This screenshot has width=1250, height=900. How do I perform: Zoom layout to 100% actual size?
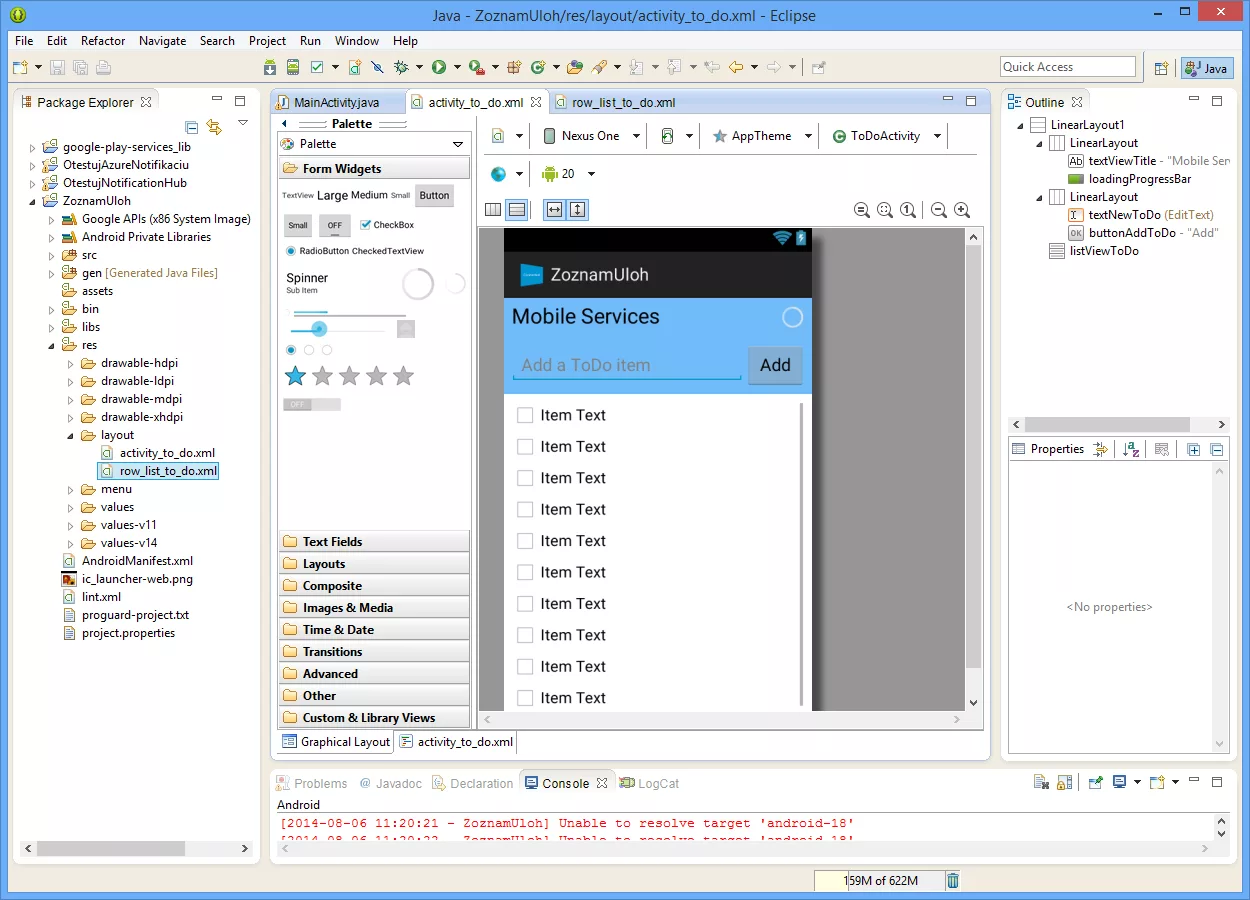(908, 210)
